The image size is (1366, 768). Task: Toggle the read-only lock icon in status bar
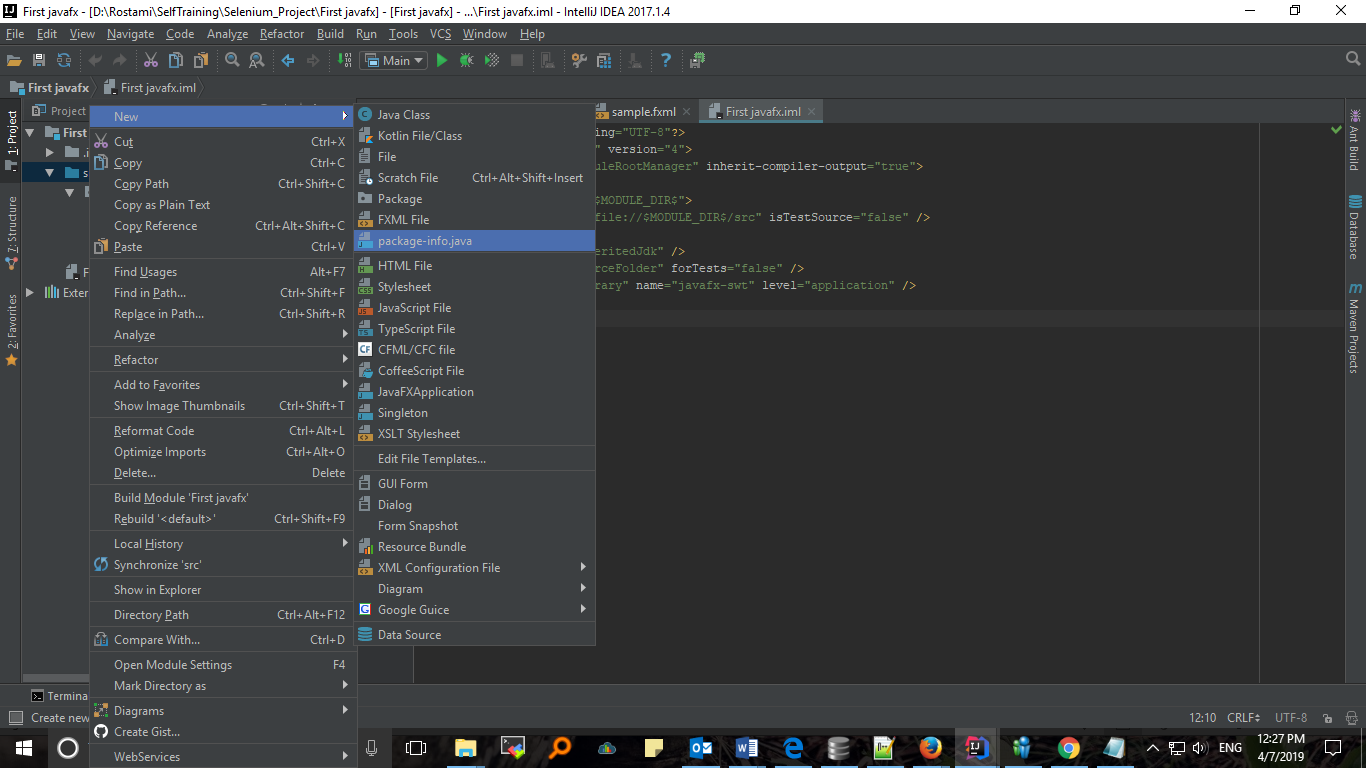[x=1327, y=718]
